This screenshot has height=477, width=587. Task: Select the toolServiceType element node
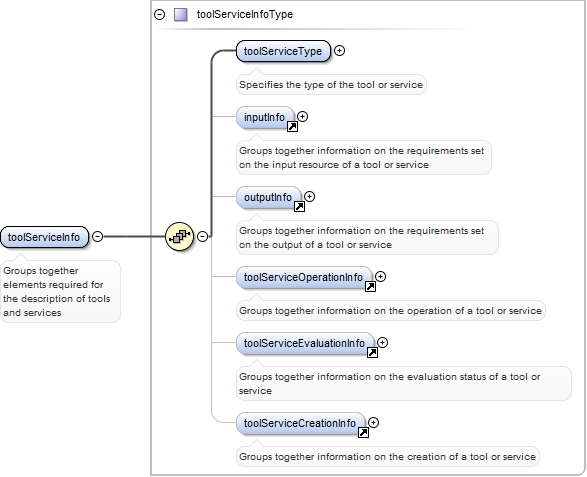coord(283,51)
